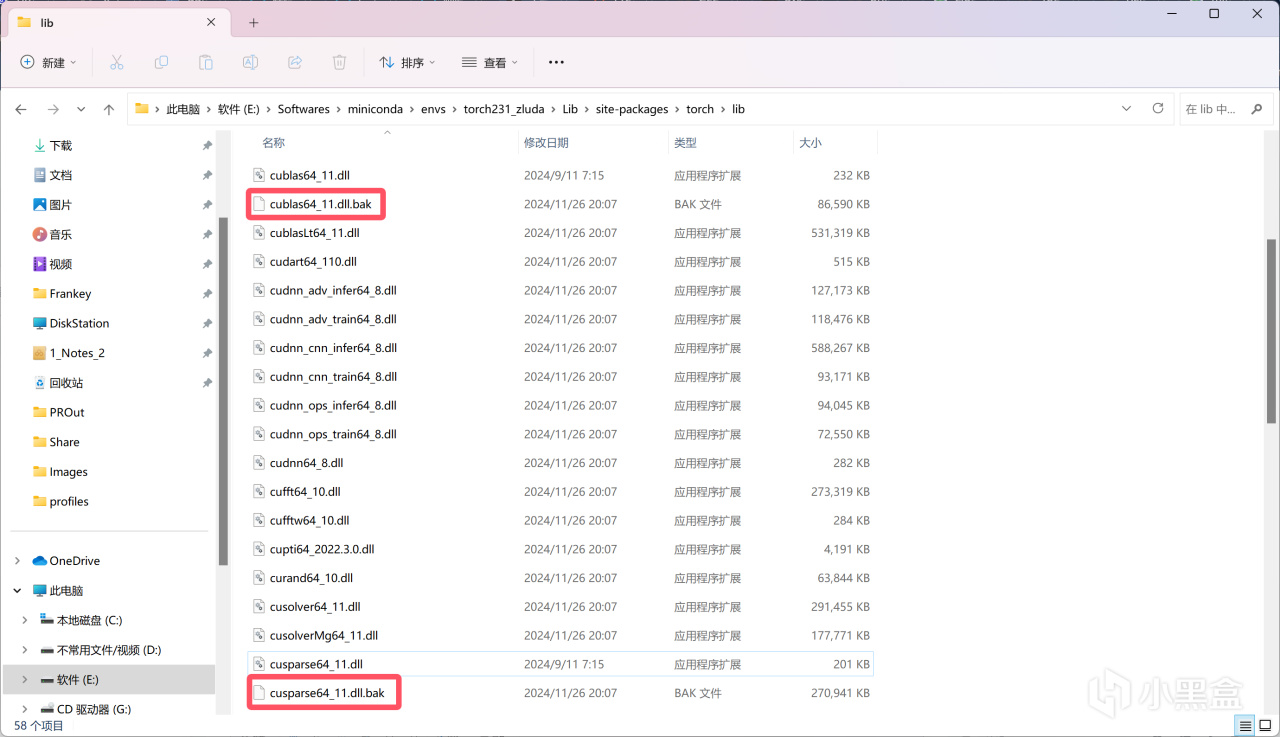Viewport: 1280px width, 737px height.
Task: Open the 排序 (Sort) dropdown
Action: pos(407,62)
